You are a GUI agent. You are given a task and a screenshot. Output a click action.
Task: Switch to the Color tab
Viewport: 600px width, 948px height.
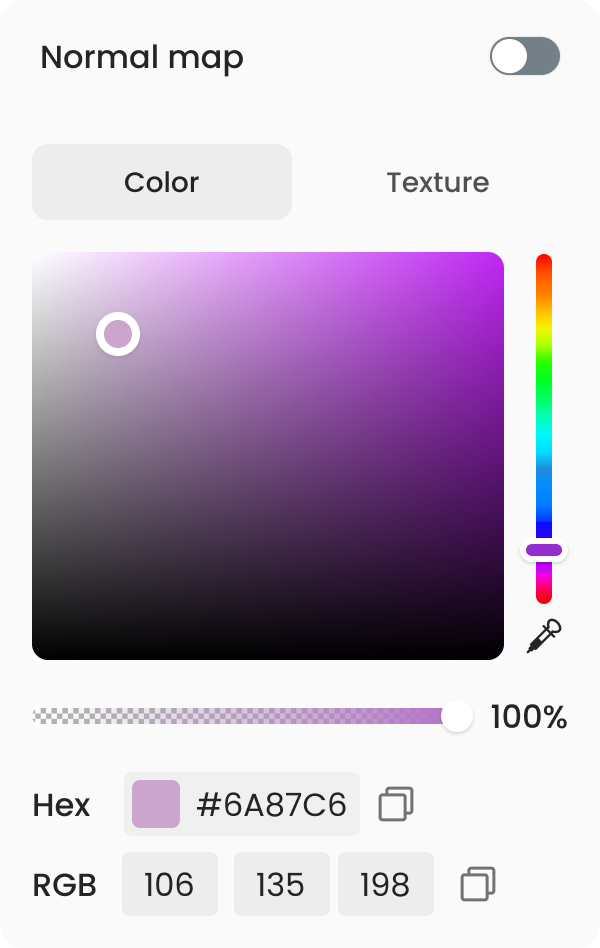tap(162, 182)
